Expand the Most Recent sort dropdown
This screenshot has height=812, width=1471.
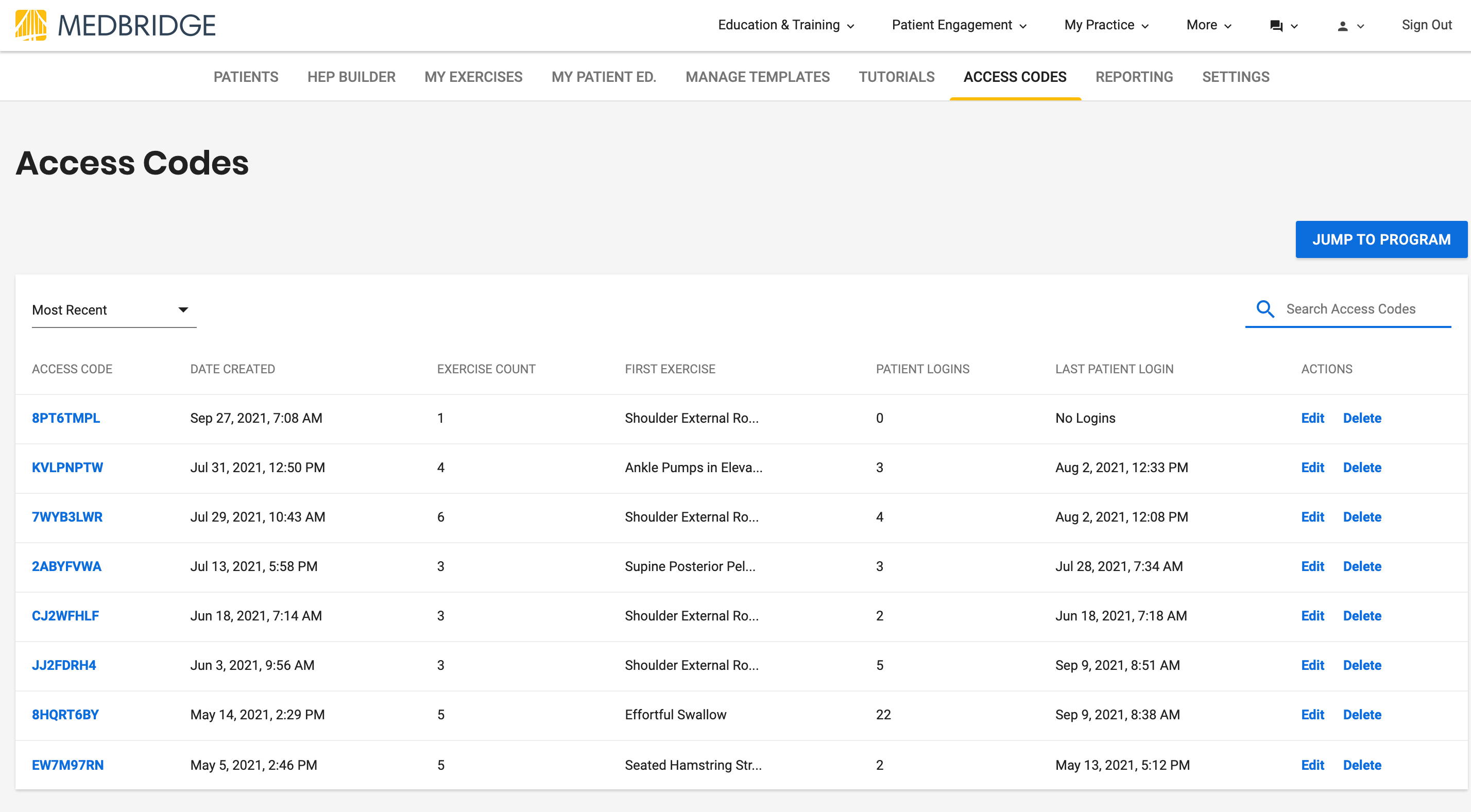113,310
